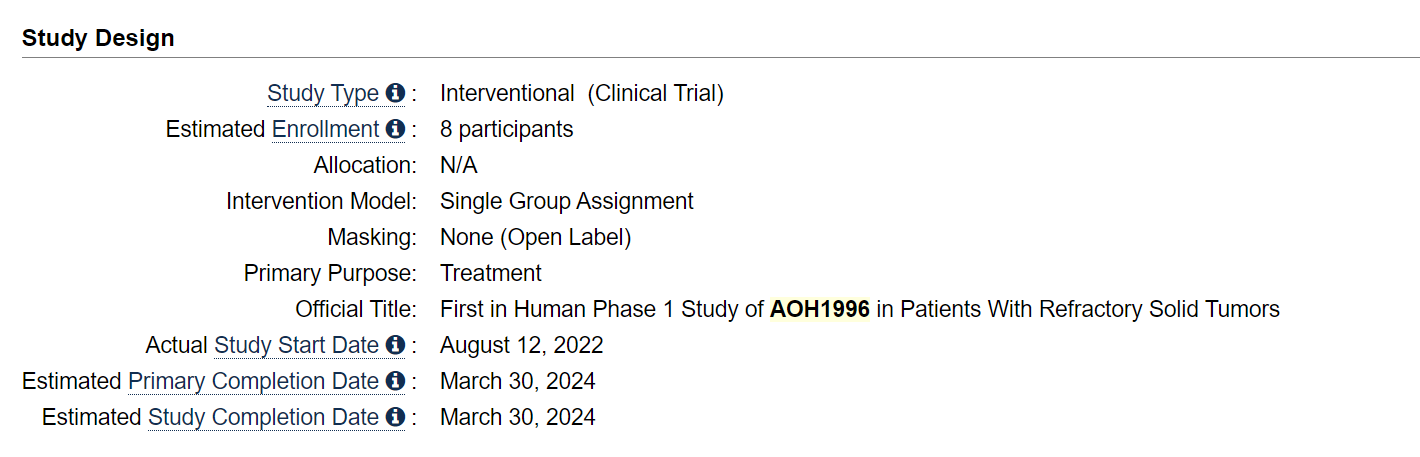
Task: Click the Single Group Assignment value
Action: click(x=567, y=202)
